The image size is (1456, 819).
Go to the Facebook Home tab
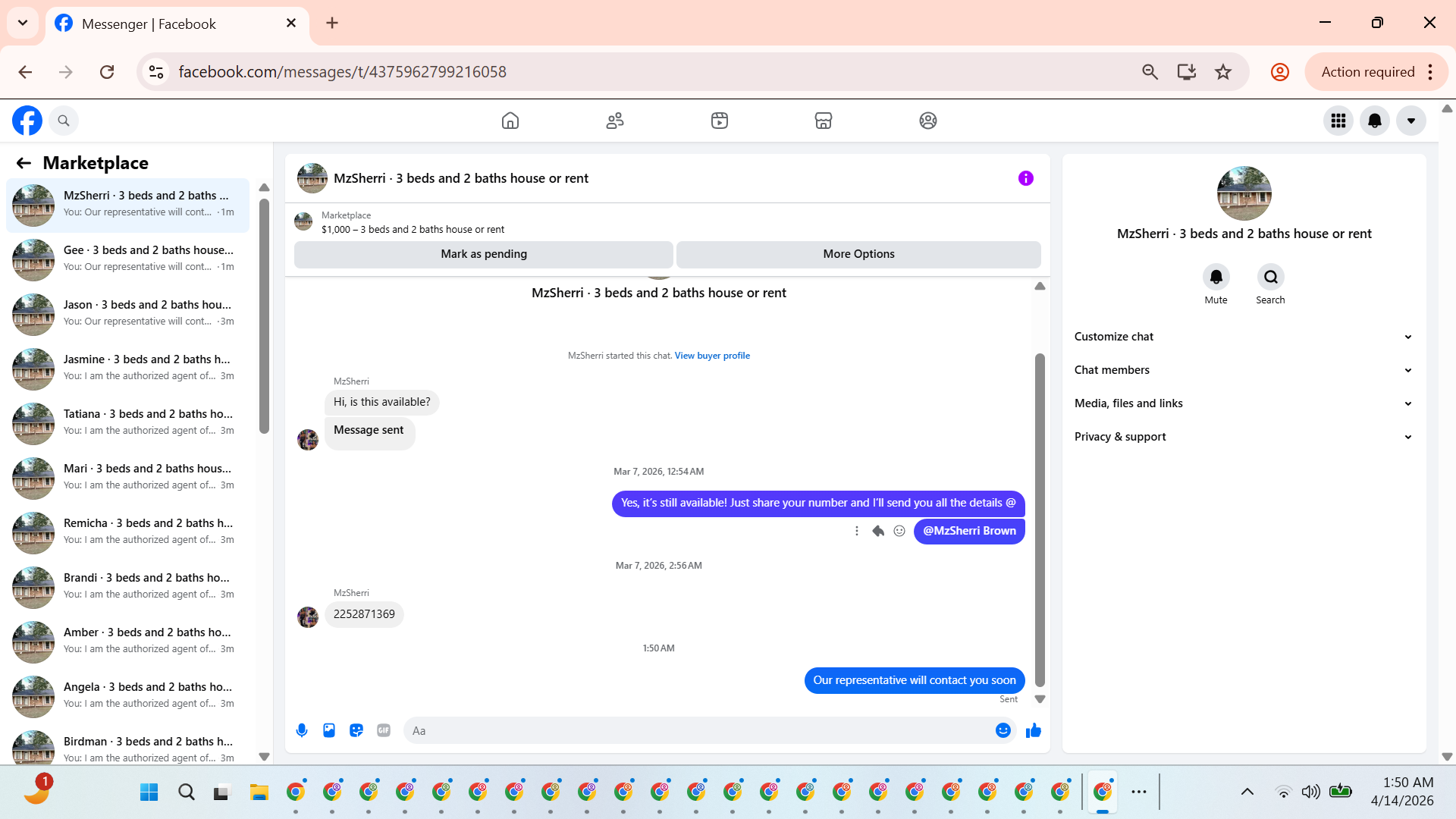(x=510, y=121)
